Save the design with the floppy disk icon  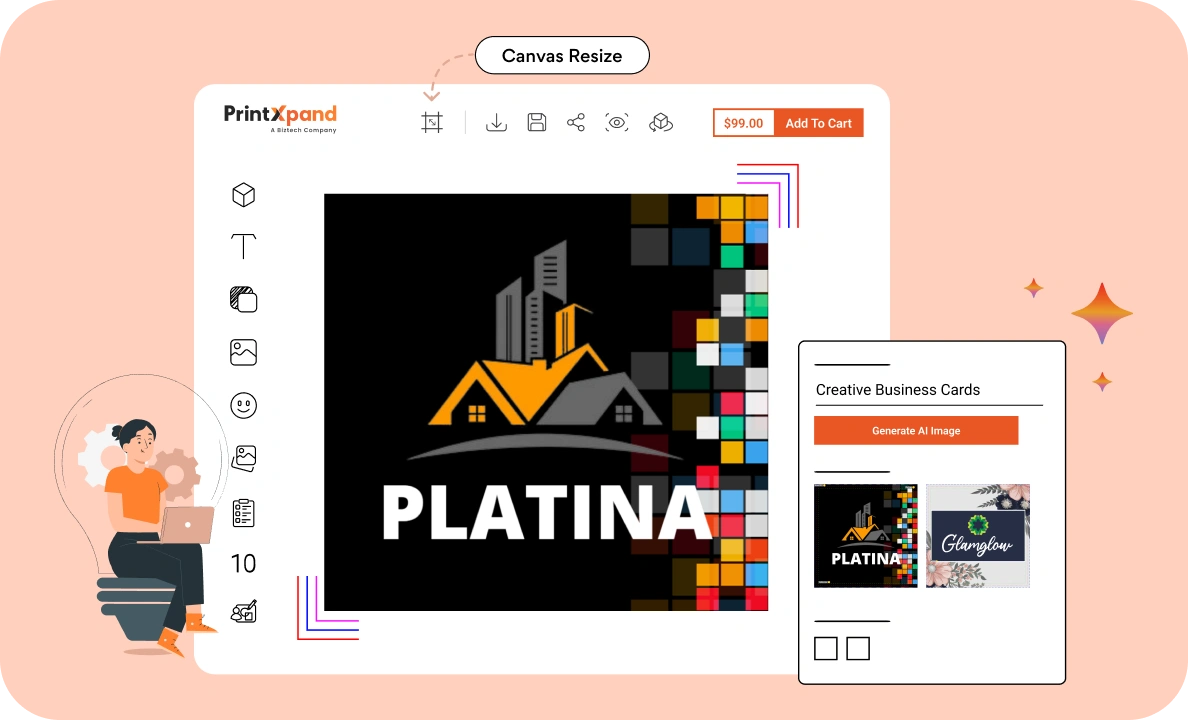[537, 123]
